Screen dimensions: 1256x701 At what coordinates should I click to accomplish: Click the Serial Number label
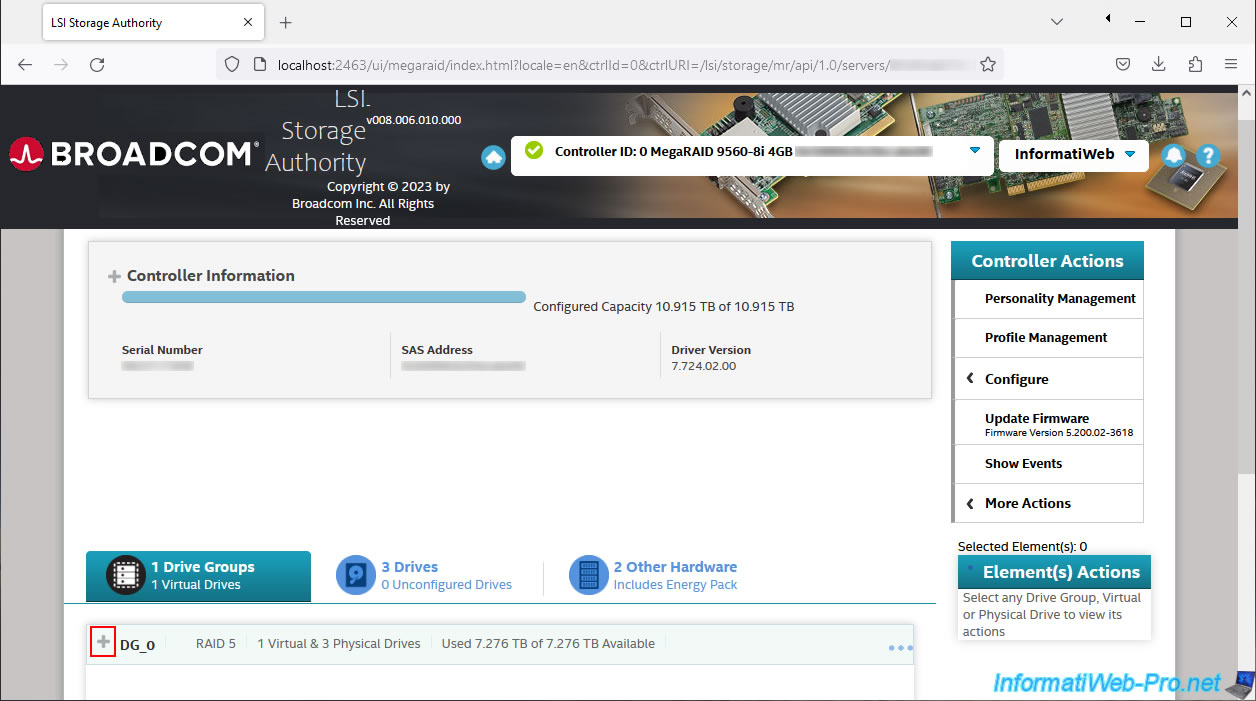click(162, 350)
